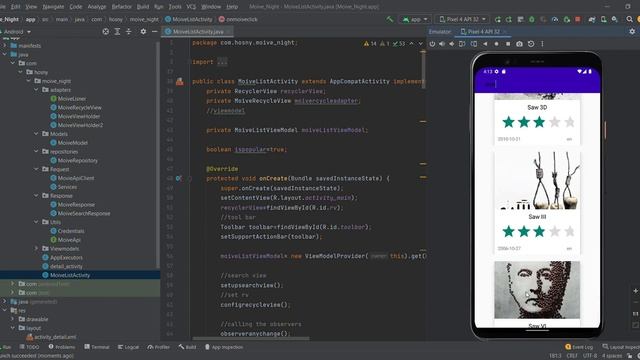
Task: Collapse the Models package
Action: click(36, 134)
